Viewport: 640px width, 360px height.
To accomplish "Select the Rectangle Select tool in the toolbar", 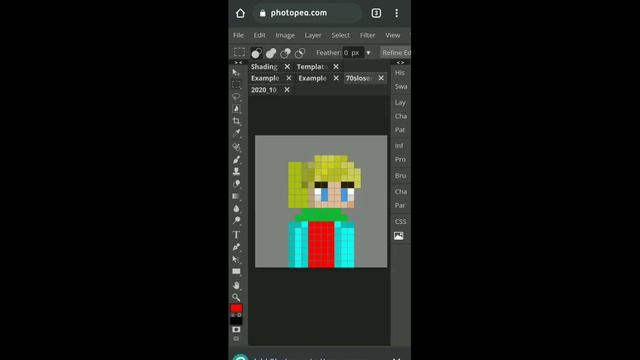I will pos(236,85).
